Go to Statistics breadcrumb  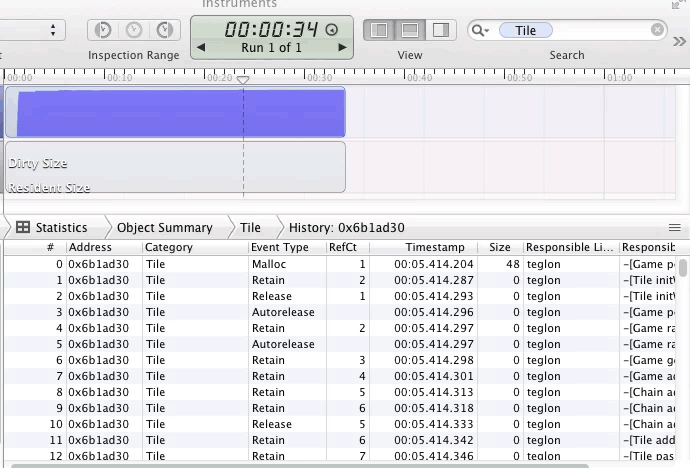point(61,227)
